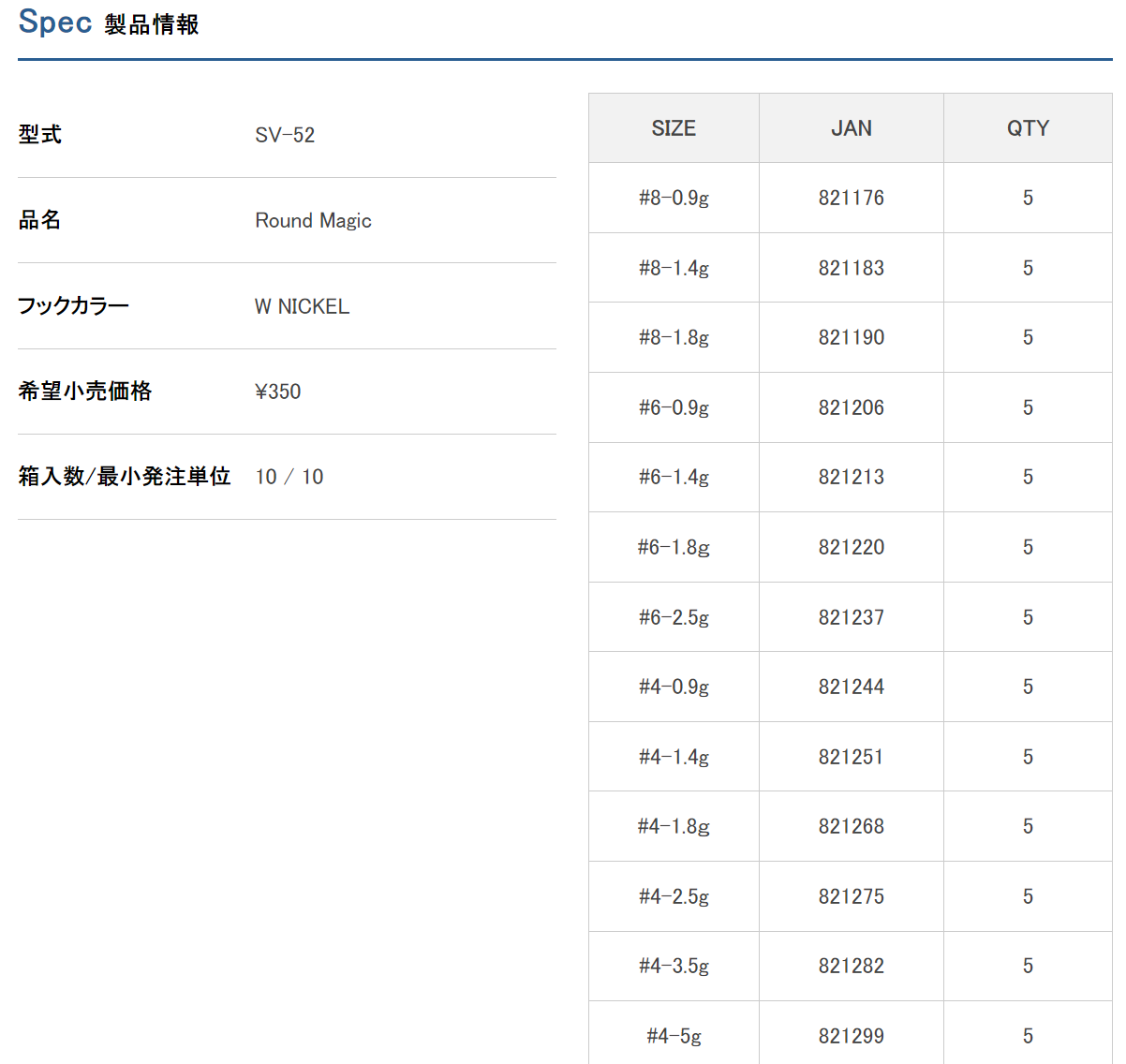Click the price ¥350
This screenshot has height=1064, width=1126.
[278, 392]
